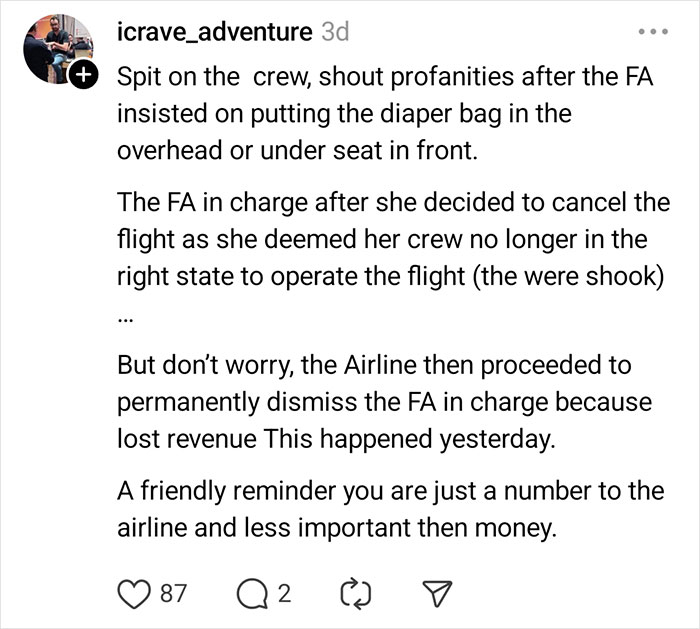Screen dimensions: 700x629
Task: Click the line beginning "But don't worry"
Action: click(x=374, y=365)
